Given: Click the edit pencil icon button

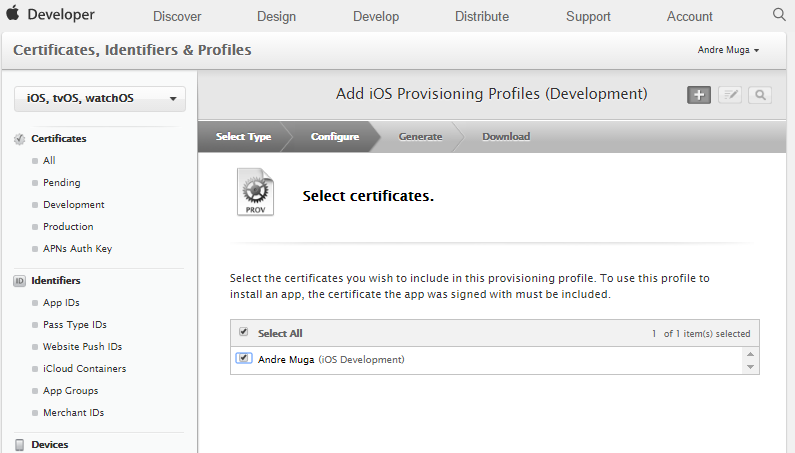Looking at the screenshot, I should 730,95.
